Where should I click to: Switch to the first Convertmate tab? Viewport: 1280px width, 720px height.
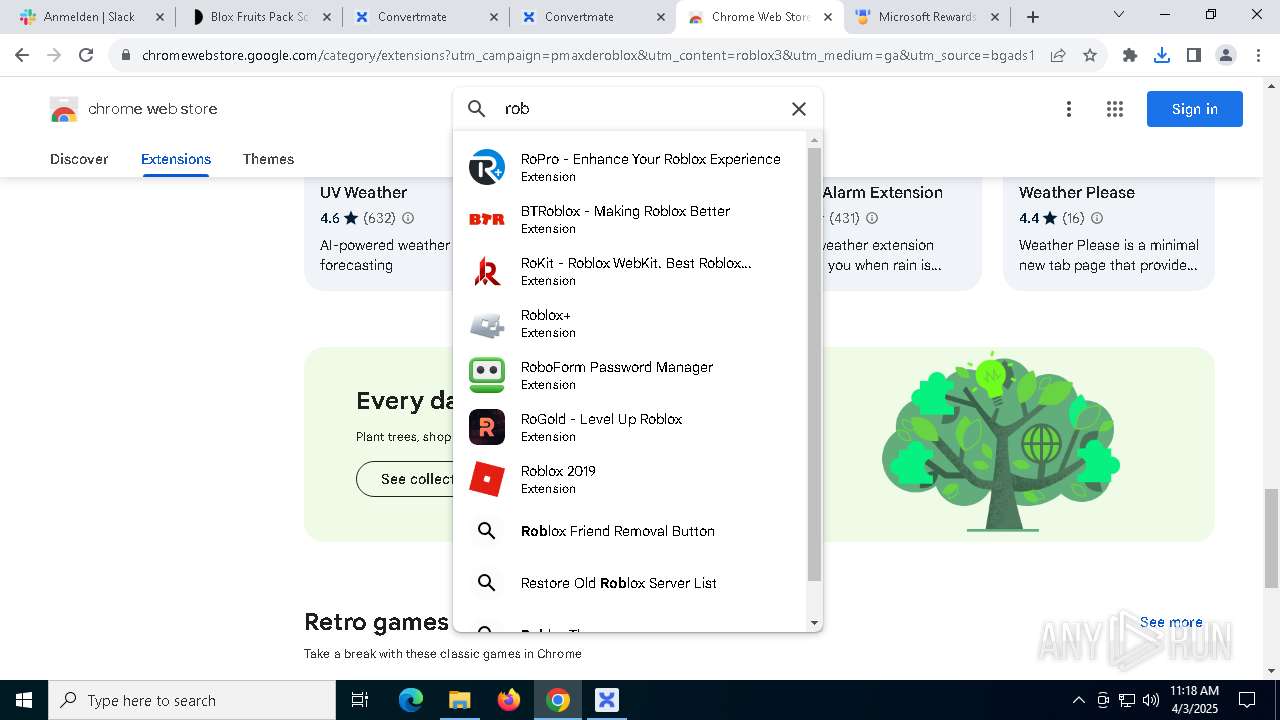point(425,17)
